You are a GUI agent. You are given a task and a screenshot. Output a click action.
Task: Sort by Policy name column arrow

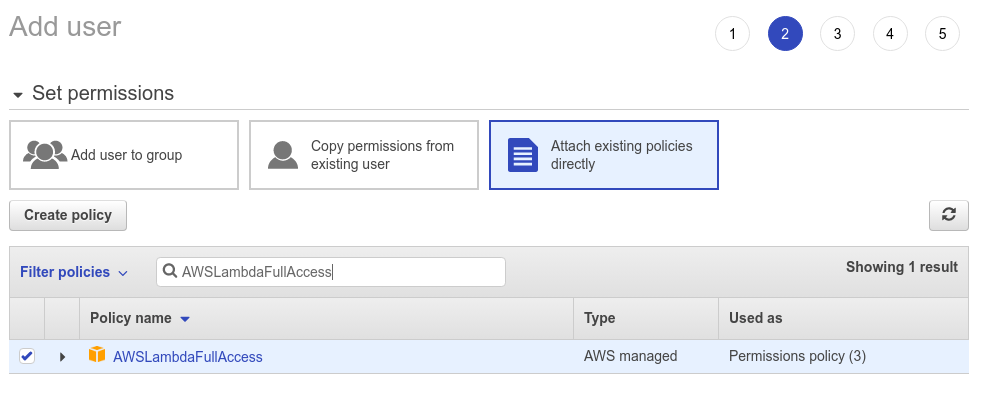point(185,319)
